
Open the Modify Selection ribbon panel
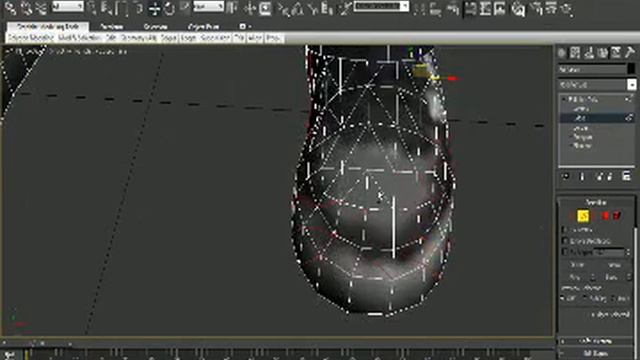pos(79,38)
